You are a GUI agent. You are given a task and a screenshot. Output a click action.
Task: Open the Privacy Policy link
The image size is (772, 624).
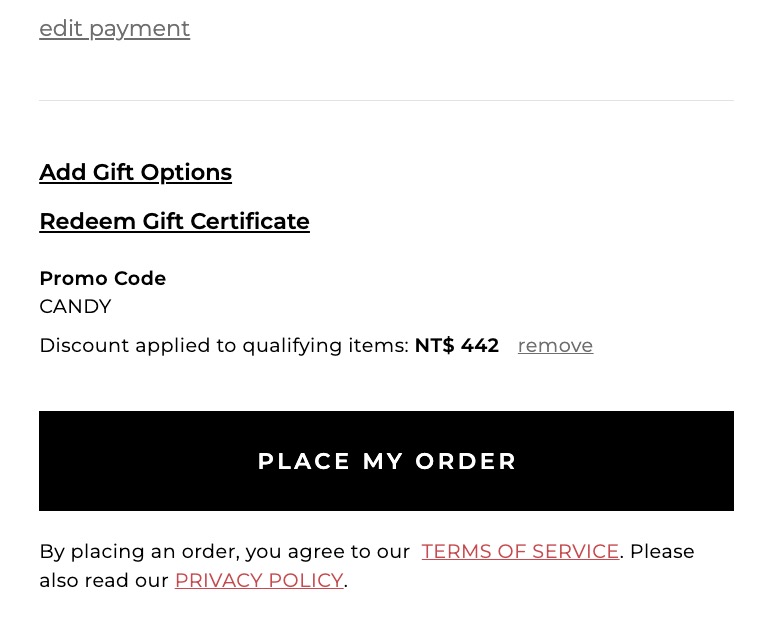259,581
